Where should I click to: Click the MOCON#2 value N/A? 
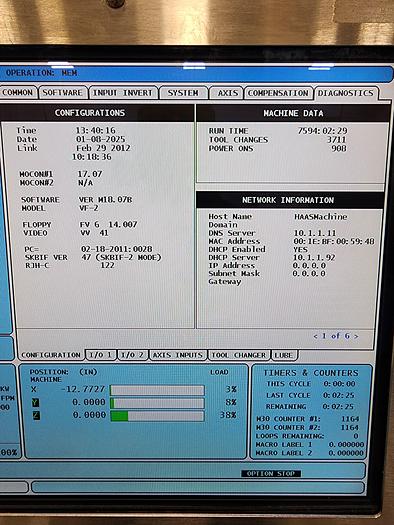coord(86,183)
